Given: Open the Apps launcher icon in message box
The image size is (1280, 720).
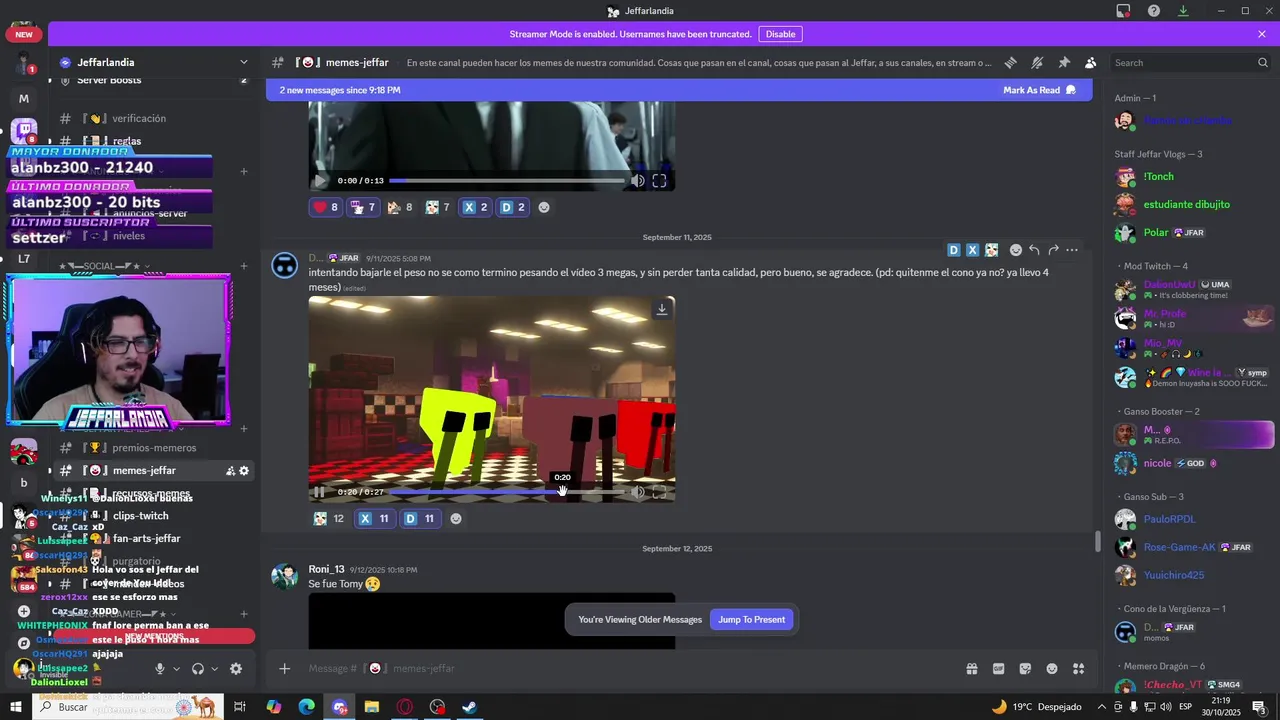Looking at the screenshot, I should [1078, 668].
